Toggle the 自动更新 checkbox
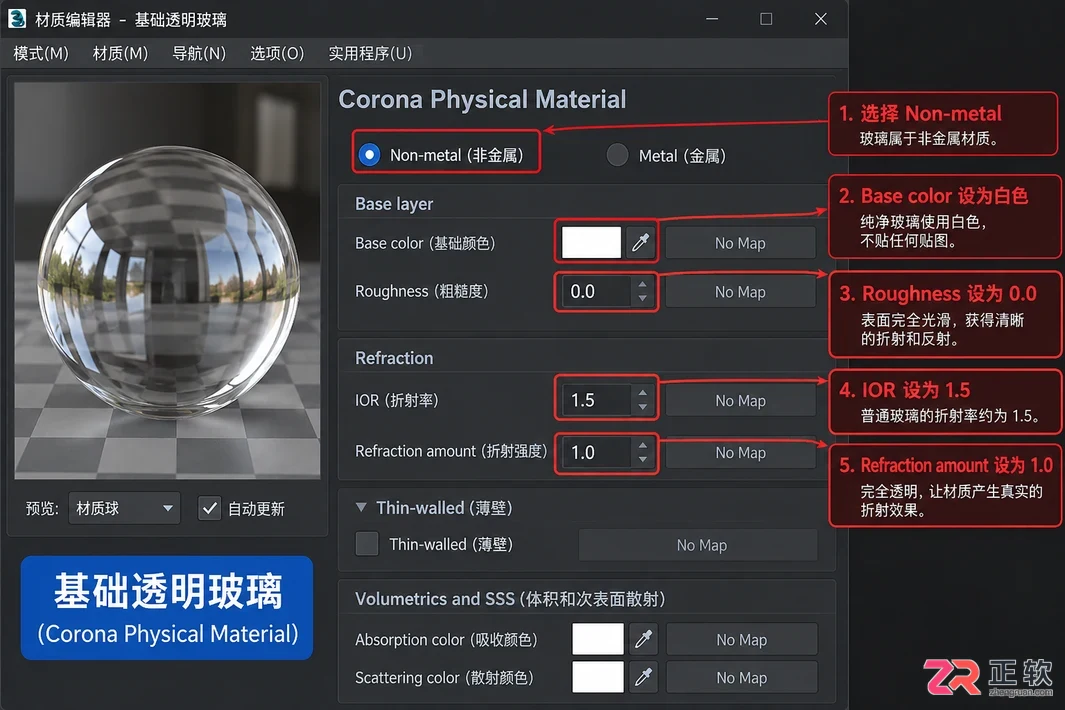The height and width of the screenshot is (710, 1065). coord(209,508)
